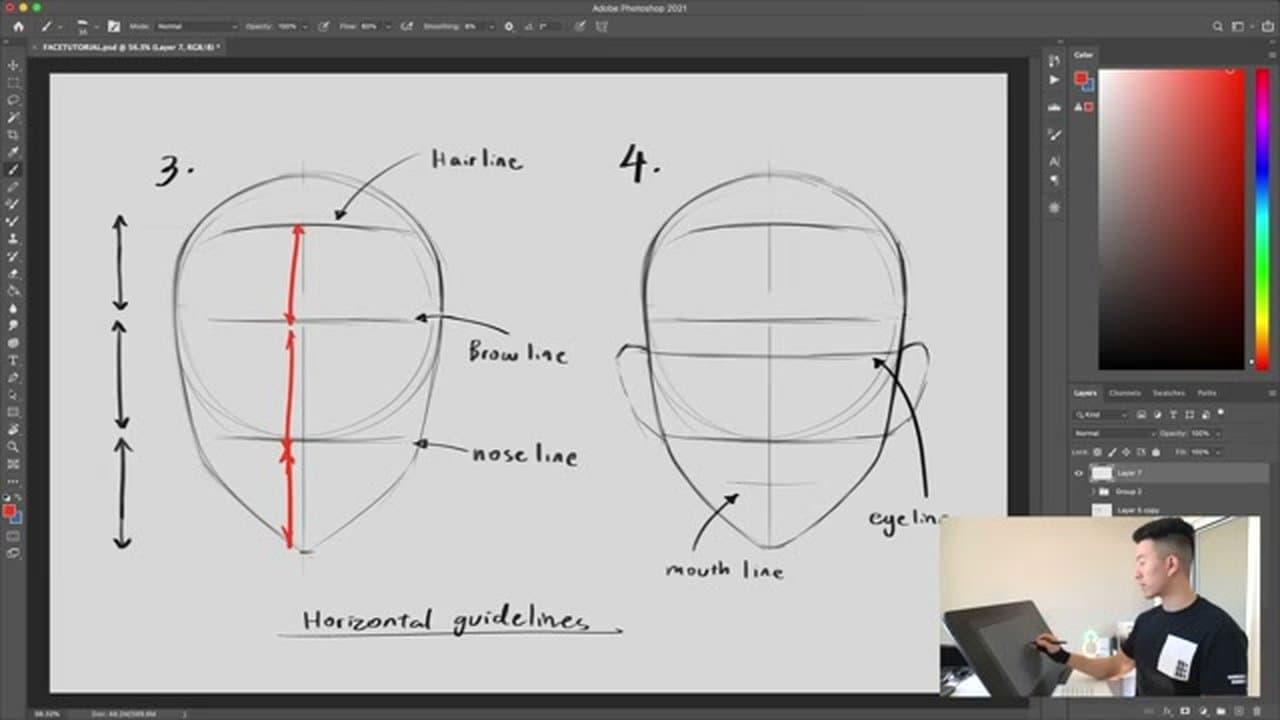Toggle the layer filtering on/off switch

click(x=1220, y=412)
